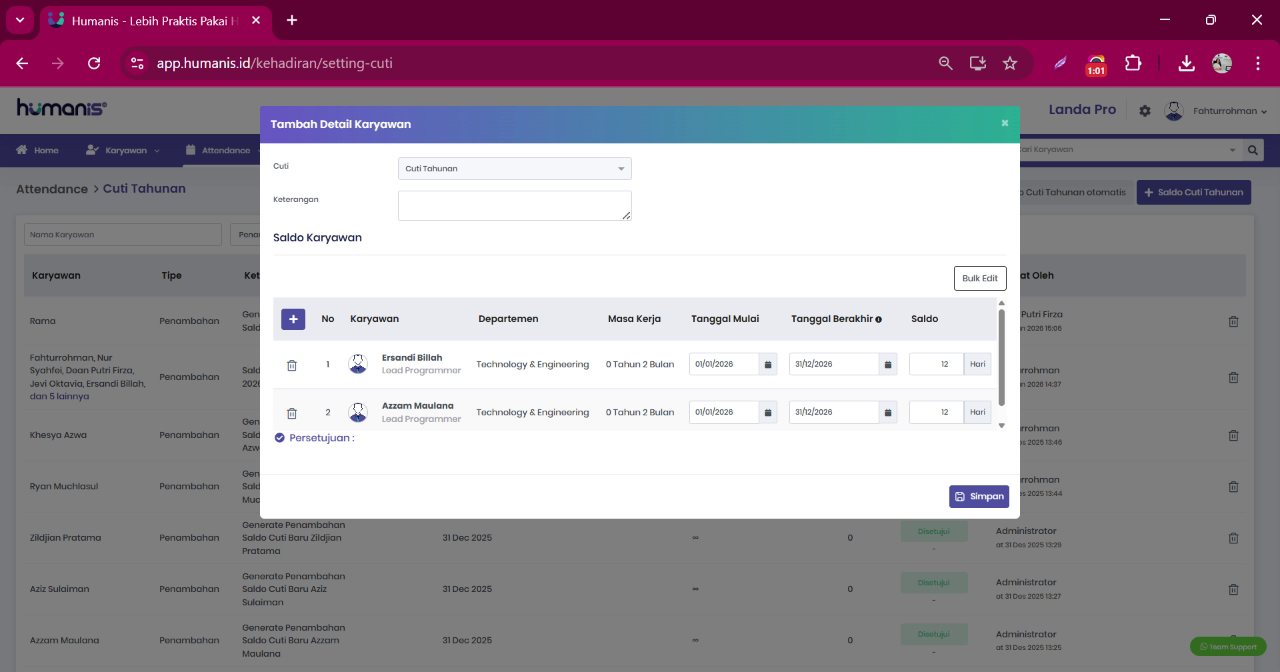Image resolution: width=1280 pixels, height=672 pixels.
Task: Save with the Simpan button
Action: tap(979, 497)
